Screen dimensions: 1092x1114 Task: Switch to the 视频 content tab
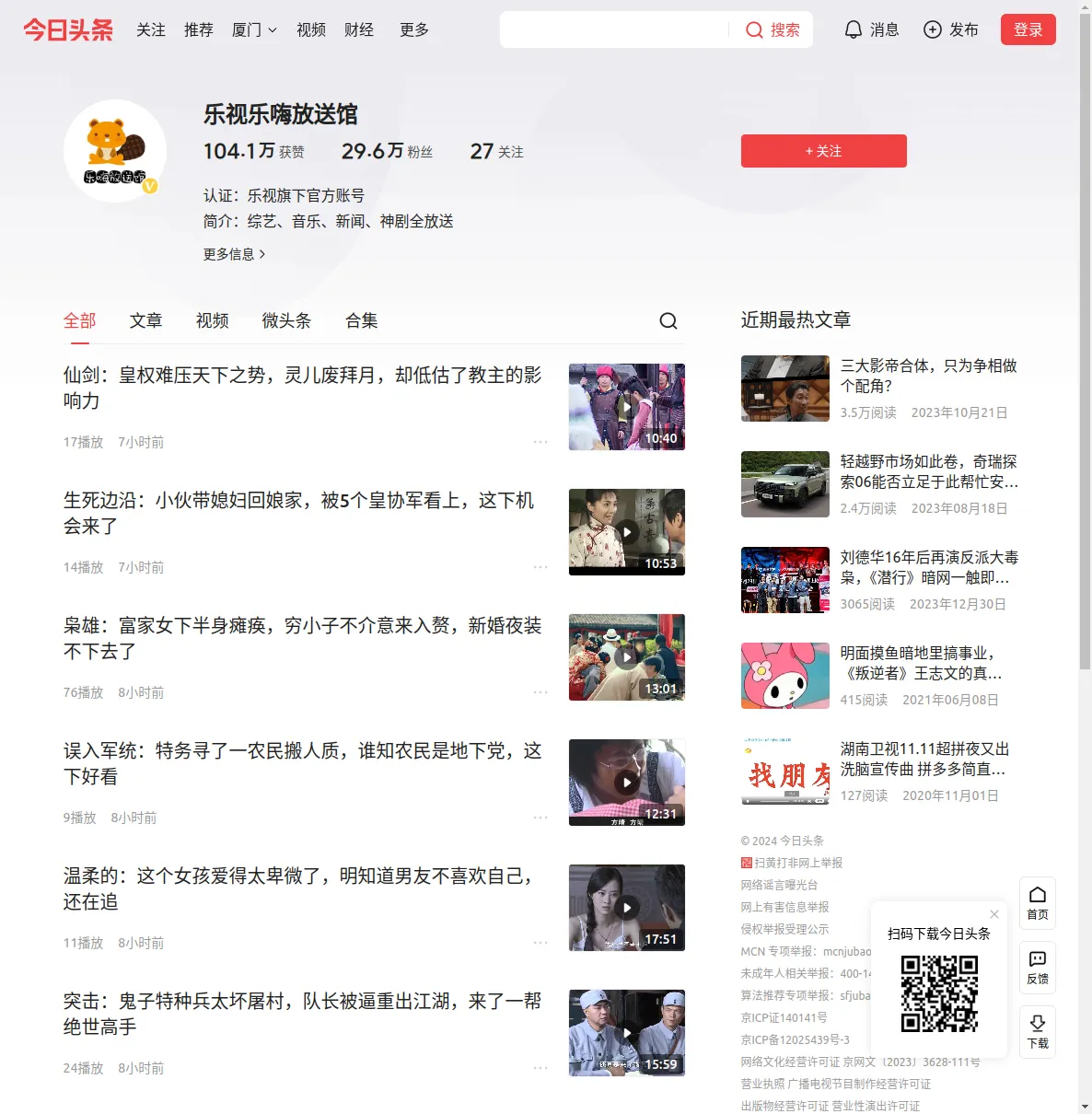pyautogui.click(x=213, y=320)
